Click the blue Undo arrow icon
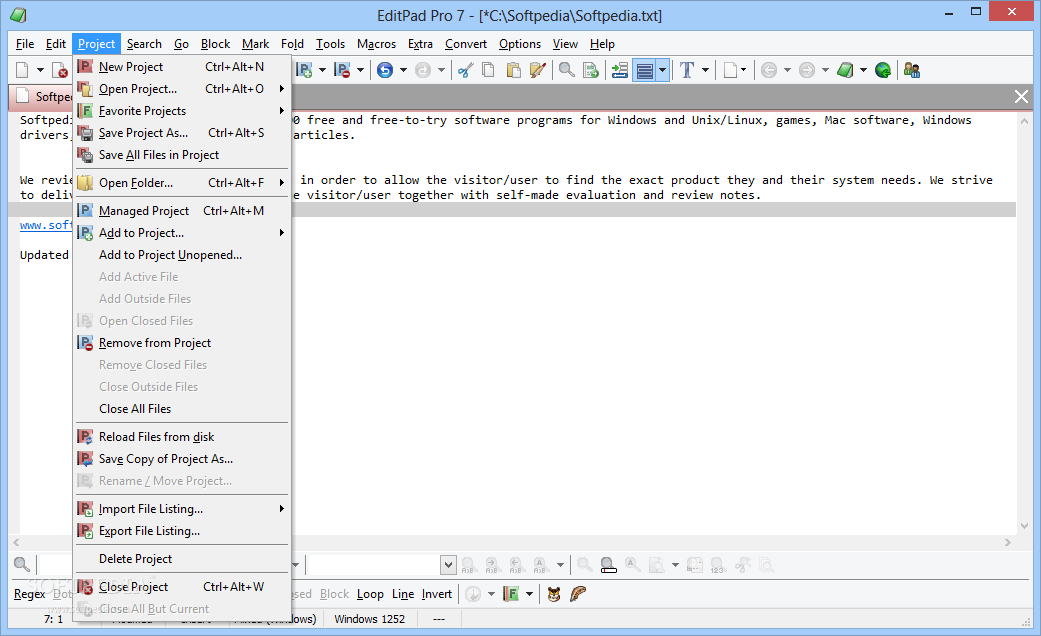The image size is (1041, 636). click(x=384, y=70)
